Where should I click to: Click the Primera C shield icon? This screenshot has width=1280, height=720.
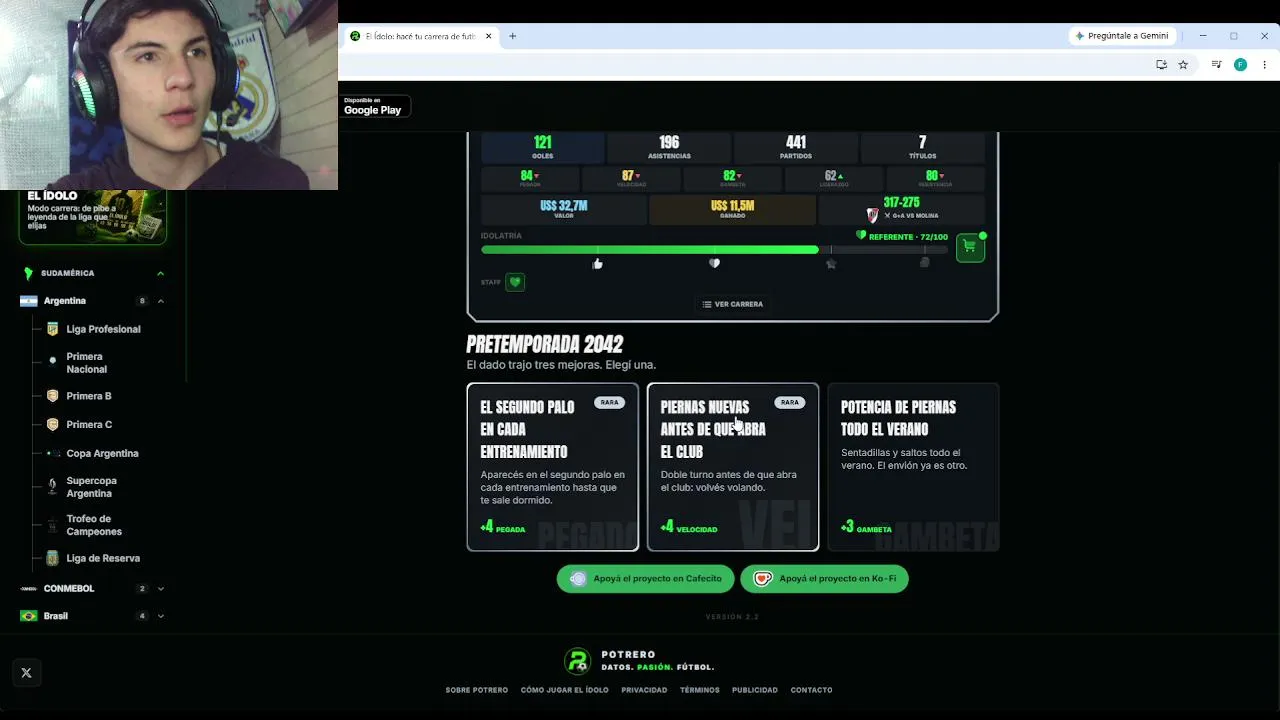click(53, 425)
